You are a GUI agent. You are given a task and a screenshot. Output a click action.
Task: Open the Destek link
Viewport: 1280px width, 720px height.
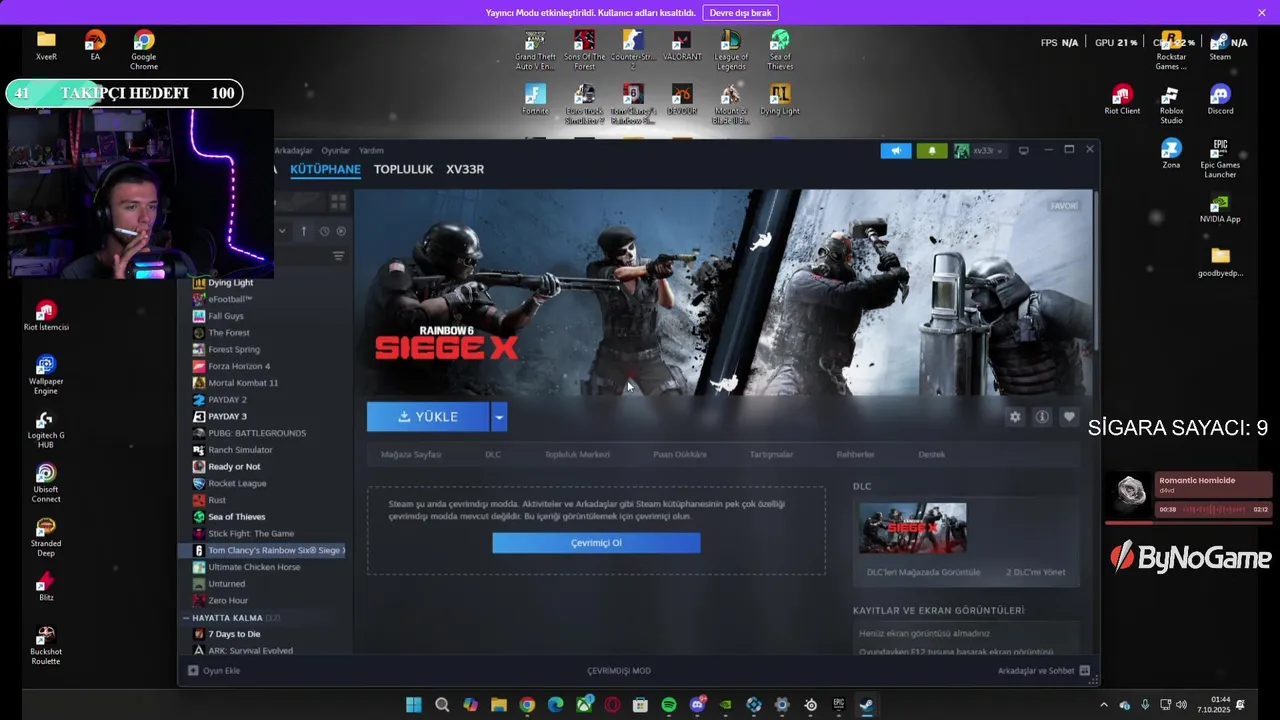pos(932,454)
